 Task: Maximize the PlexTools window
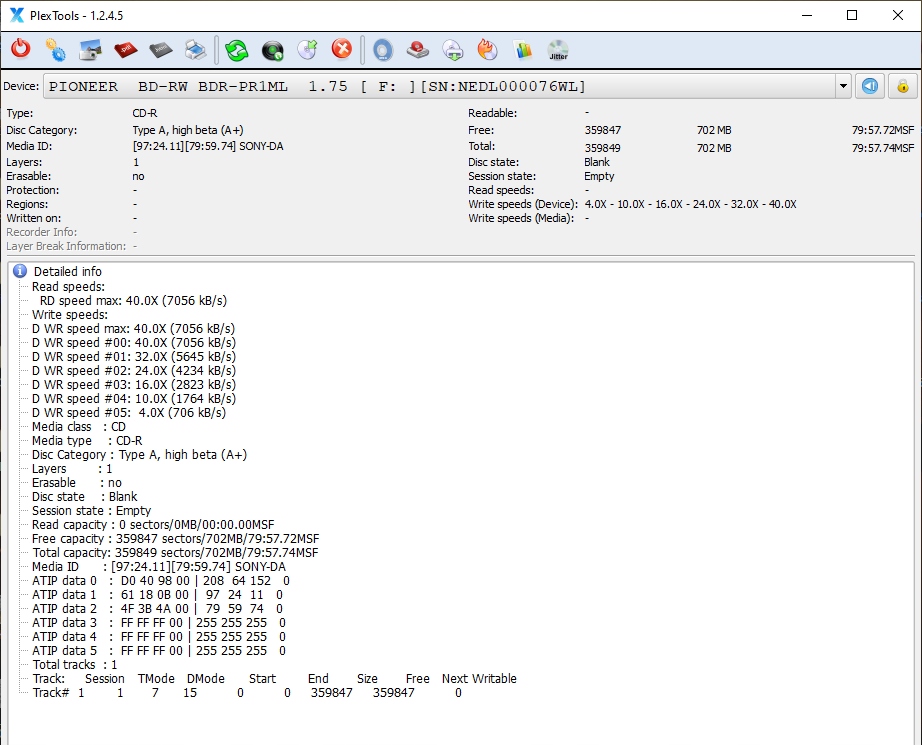(x=851, y=15)
